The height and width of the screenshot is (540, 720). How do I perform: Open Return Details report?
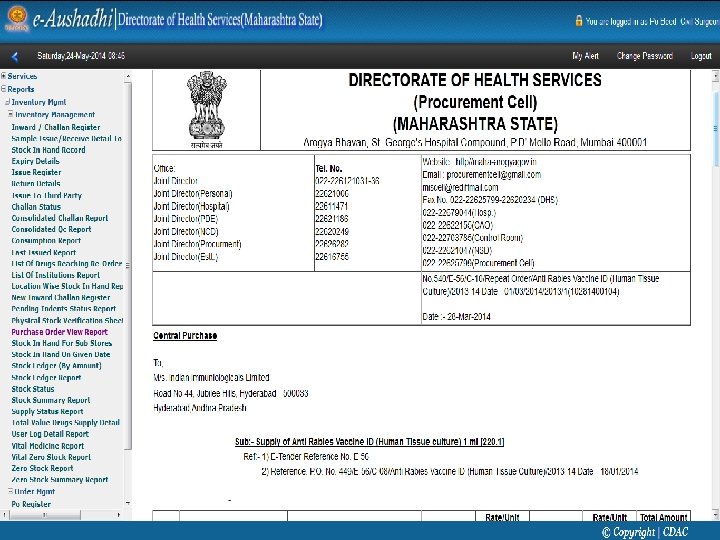pos(36,183)
